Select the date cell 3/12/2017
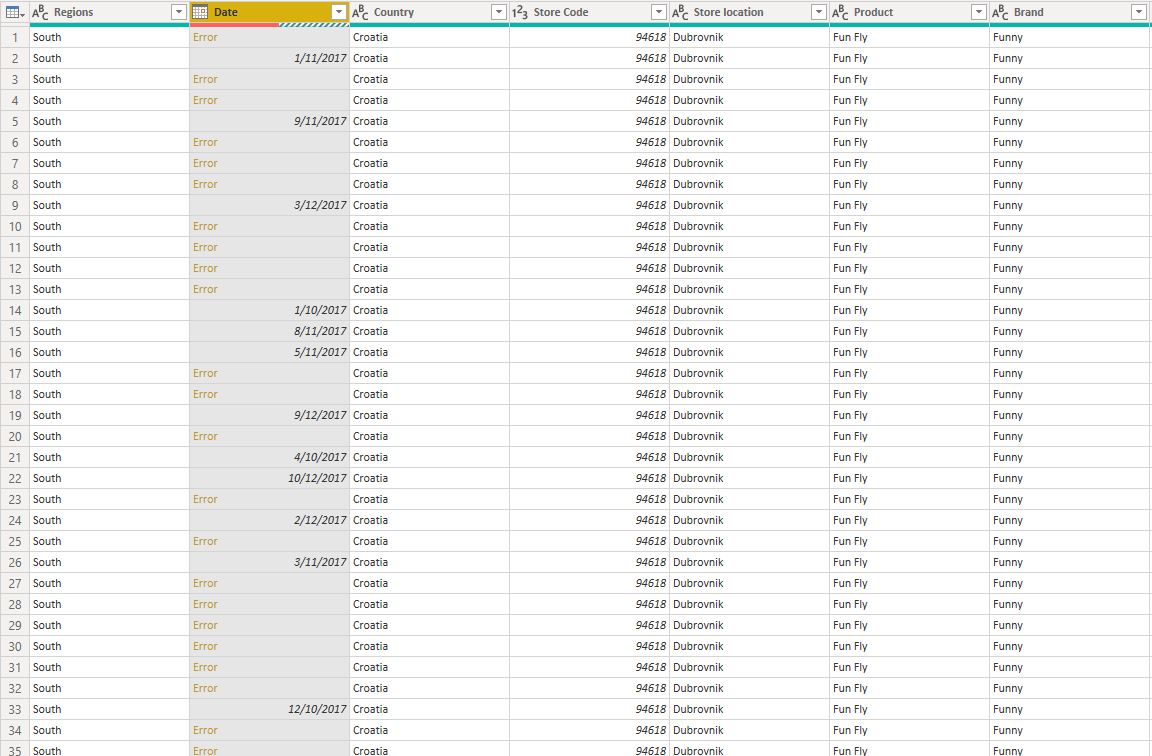1152x756 pixels. [270, 205]
